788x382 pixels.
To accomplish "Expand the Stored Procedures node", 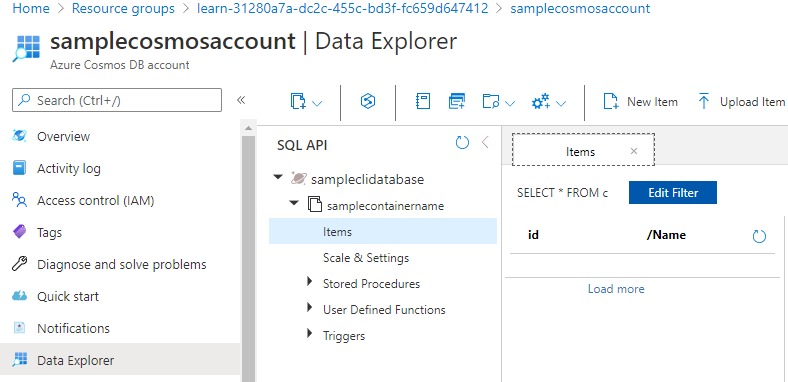I will click(x=310, y=281).
